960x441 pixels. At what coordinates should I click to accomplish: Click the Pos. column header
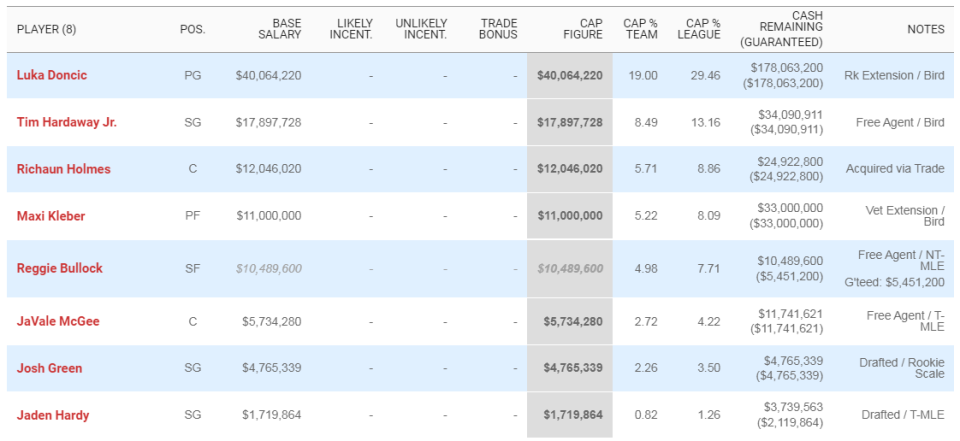[x=192, y=29]
